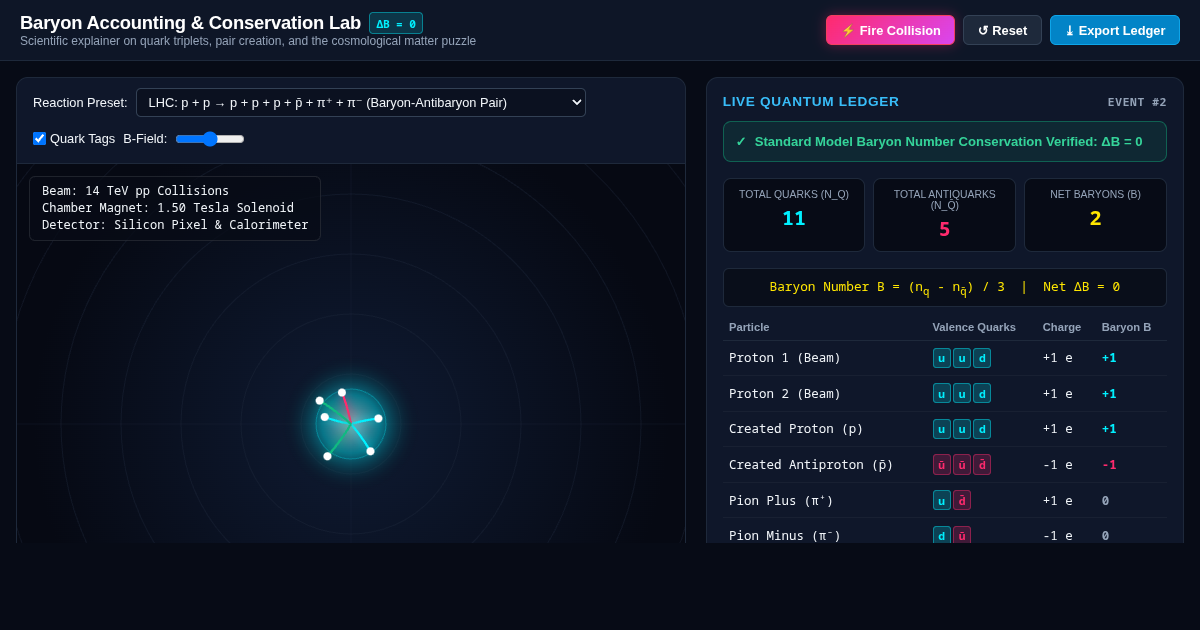Screen dimensions: 1200x630
Task: Select the Proton 2 (Beam) row label
Action: click(x=785, y=394)
